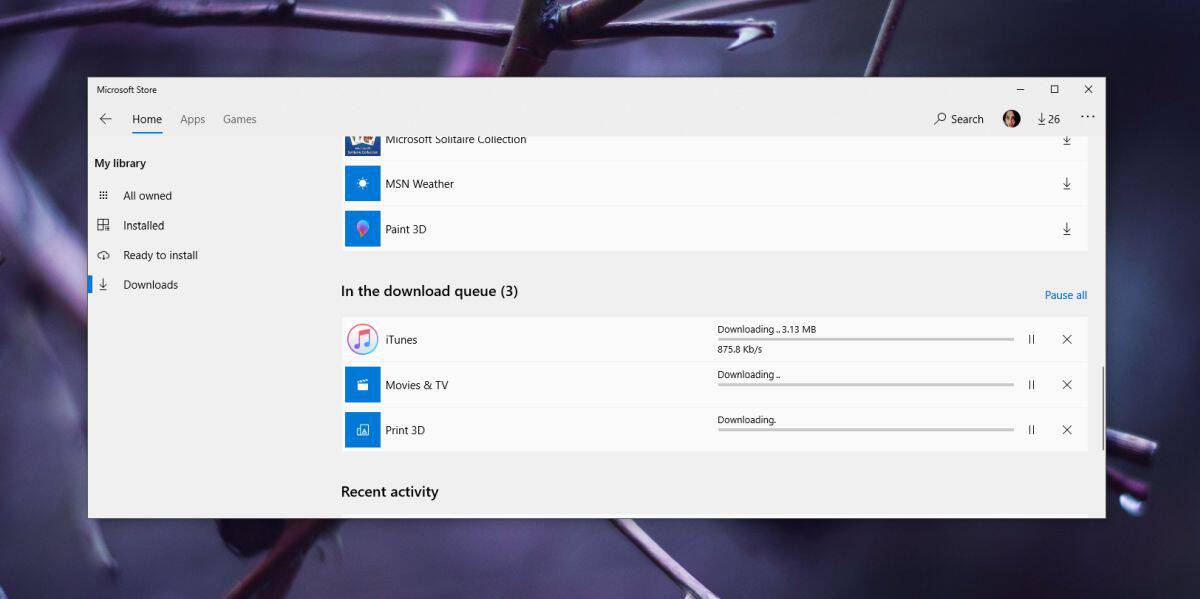The height and width of the screenshot is (599, 1200).
Task: Click the 'Recent activity' heading
Action: (390, 492)
